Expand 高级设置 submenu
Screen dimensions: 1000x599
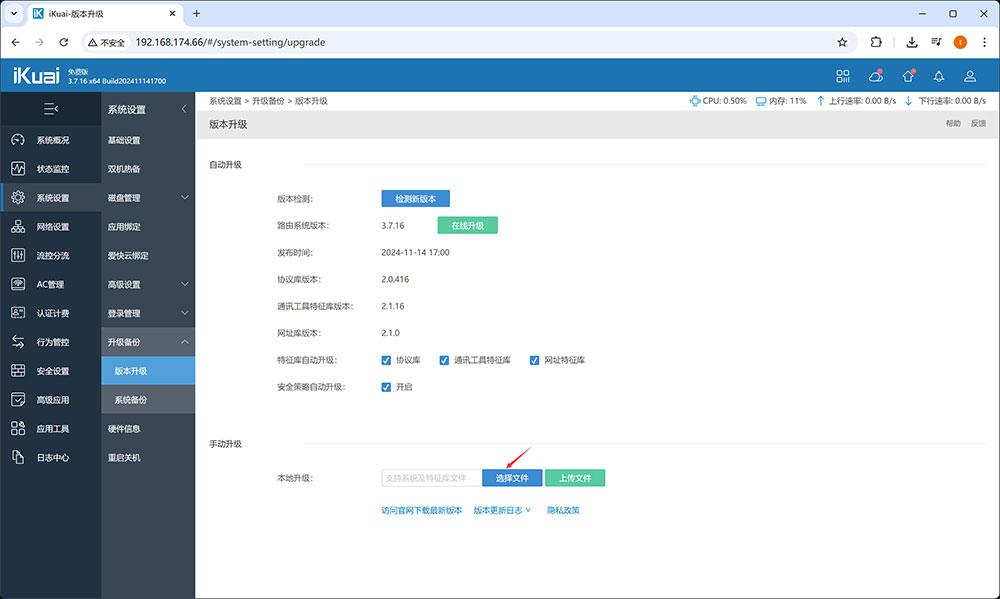point(184,284)
